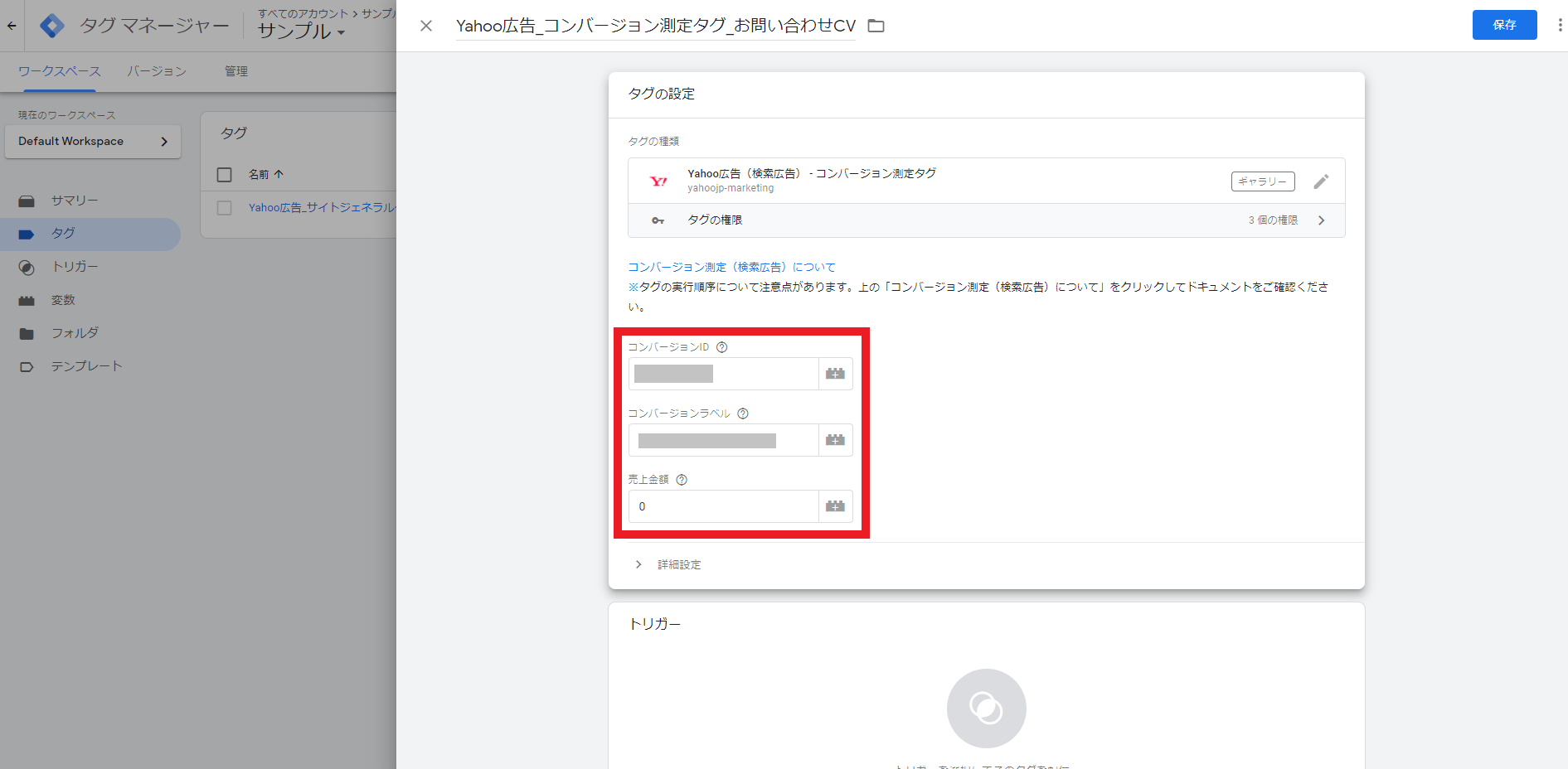This screenshot has height=769, width=1568.
Task: Click the コンバージョンラベル input field
Action: [x=723, y=440]
